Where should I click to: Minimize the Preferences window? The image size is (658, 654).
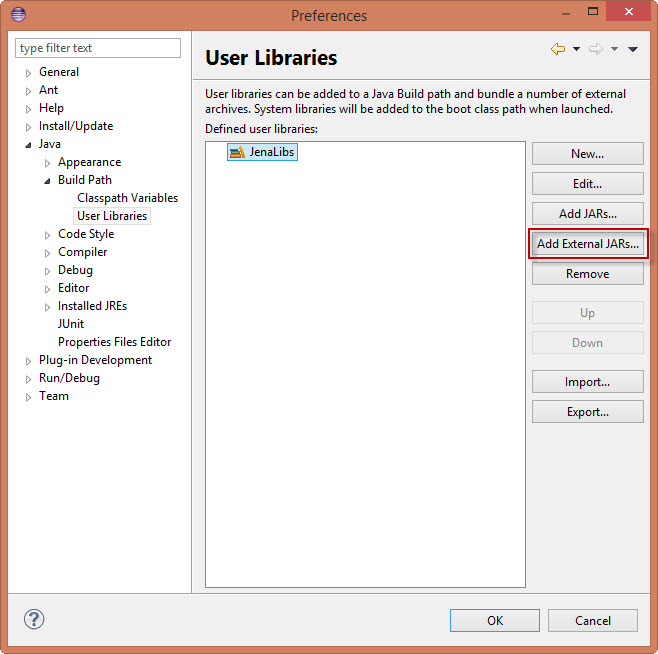tap(566, 13)
